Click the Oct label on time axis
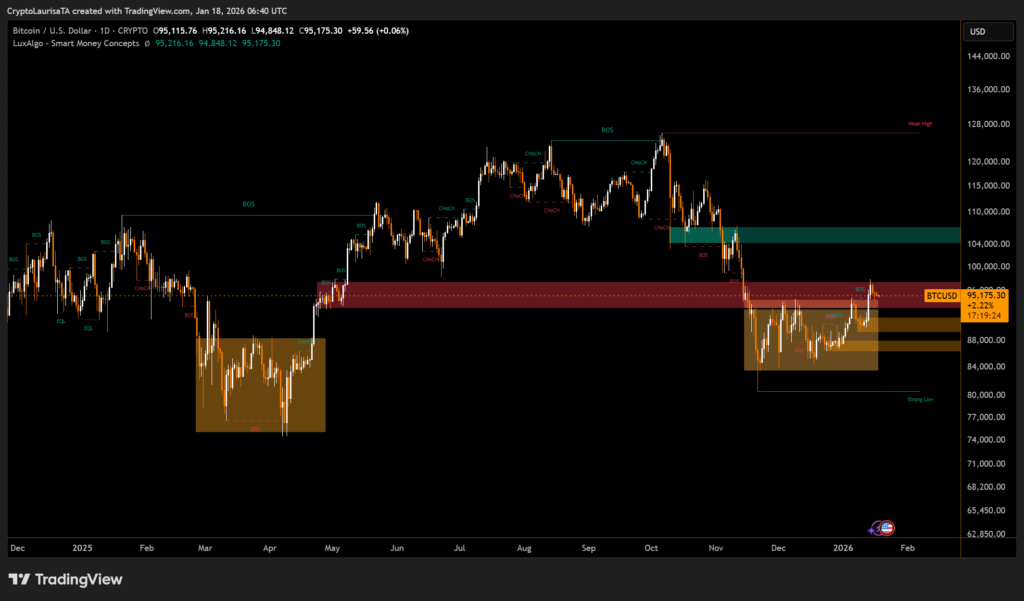1024x601 pixels. [651, 548]
